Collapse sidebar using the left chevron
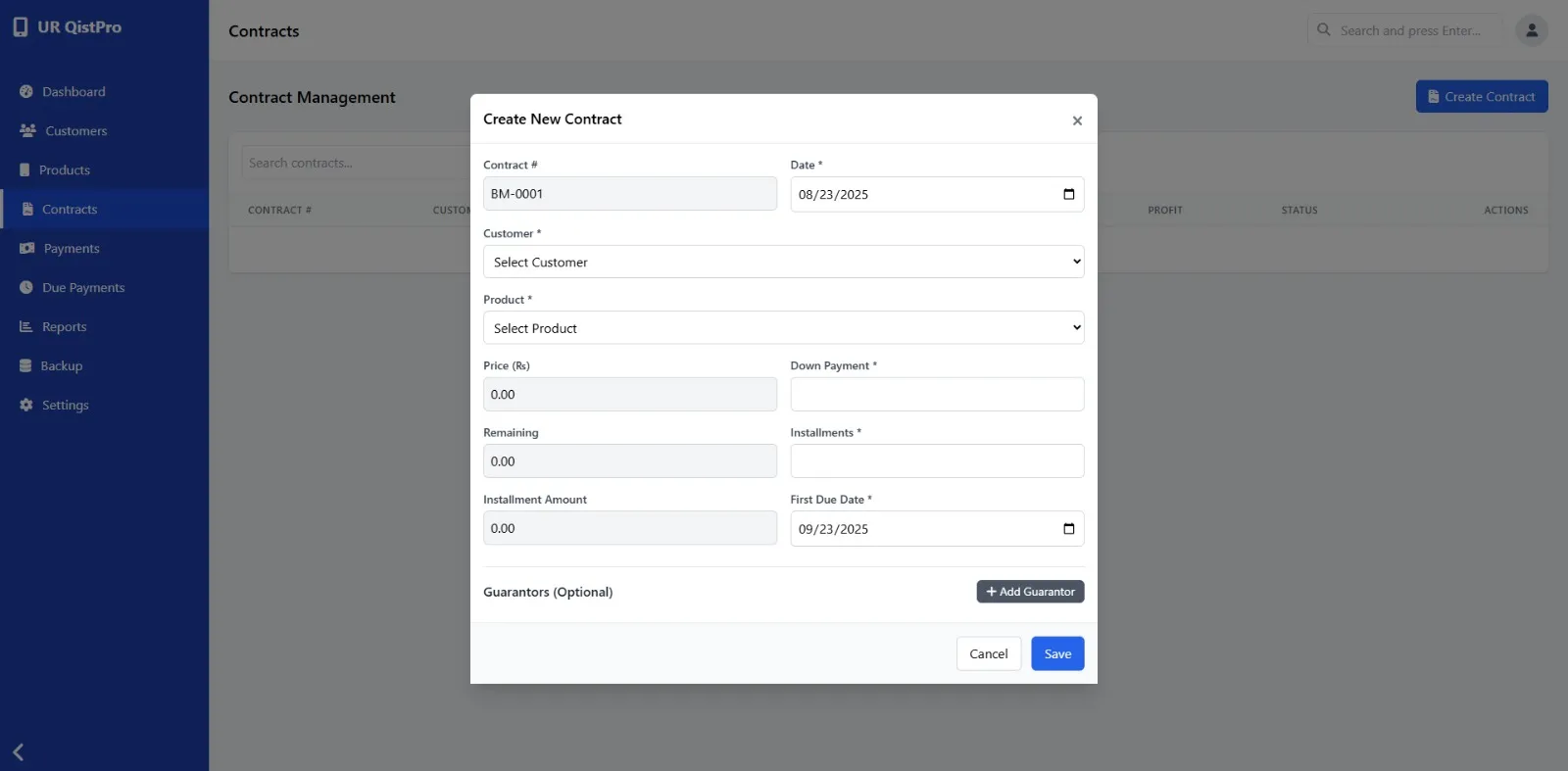This screenshot has width=1568, height=771. [x=19, y=752]
